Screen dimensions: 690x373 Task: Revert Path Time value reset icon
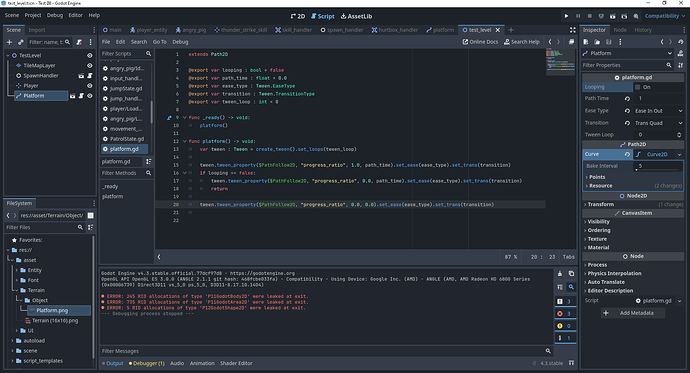[x=628, y=99]
